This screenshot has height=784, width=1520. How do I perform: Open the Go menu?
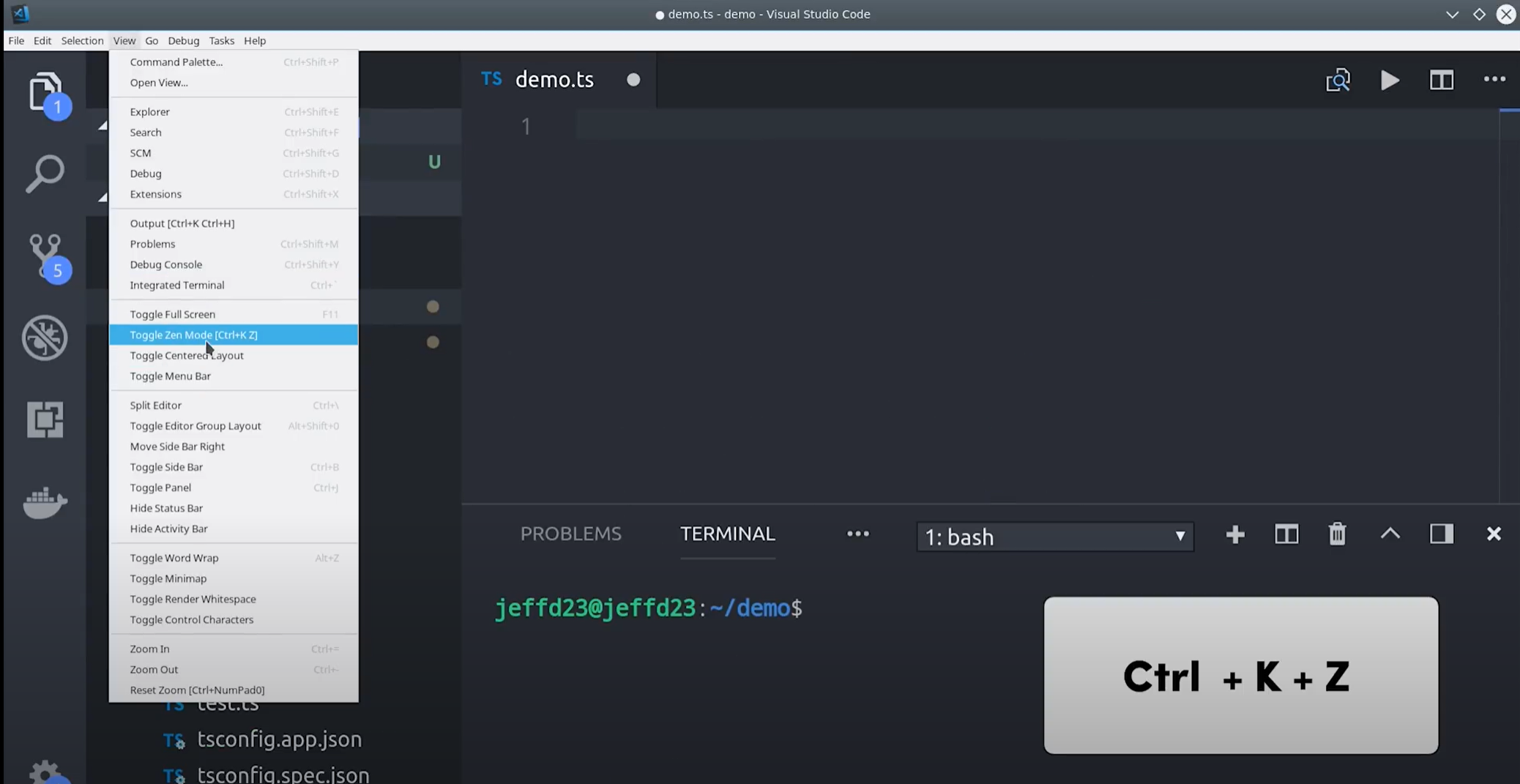[x=152, y=40]
